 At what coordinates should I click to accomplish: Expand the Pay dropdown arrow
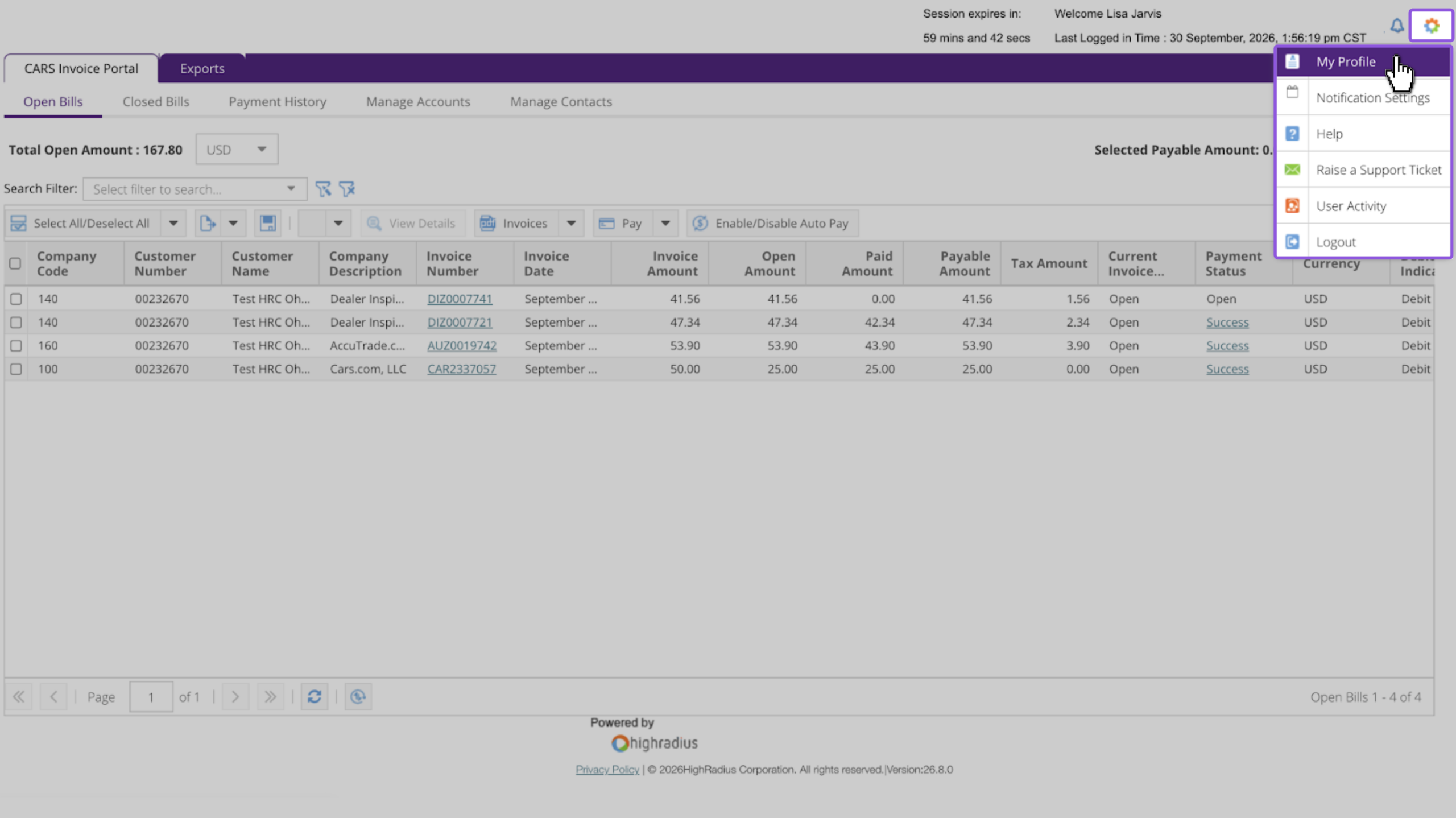665,223
